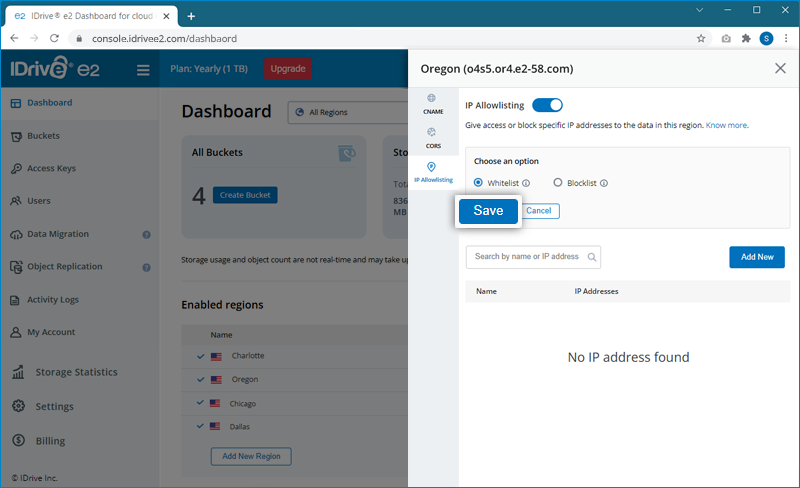Open the Know more link

coord(727,126)
